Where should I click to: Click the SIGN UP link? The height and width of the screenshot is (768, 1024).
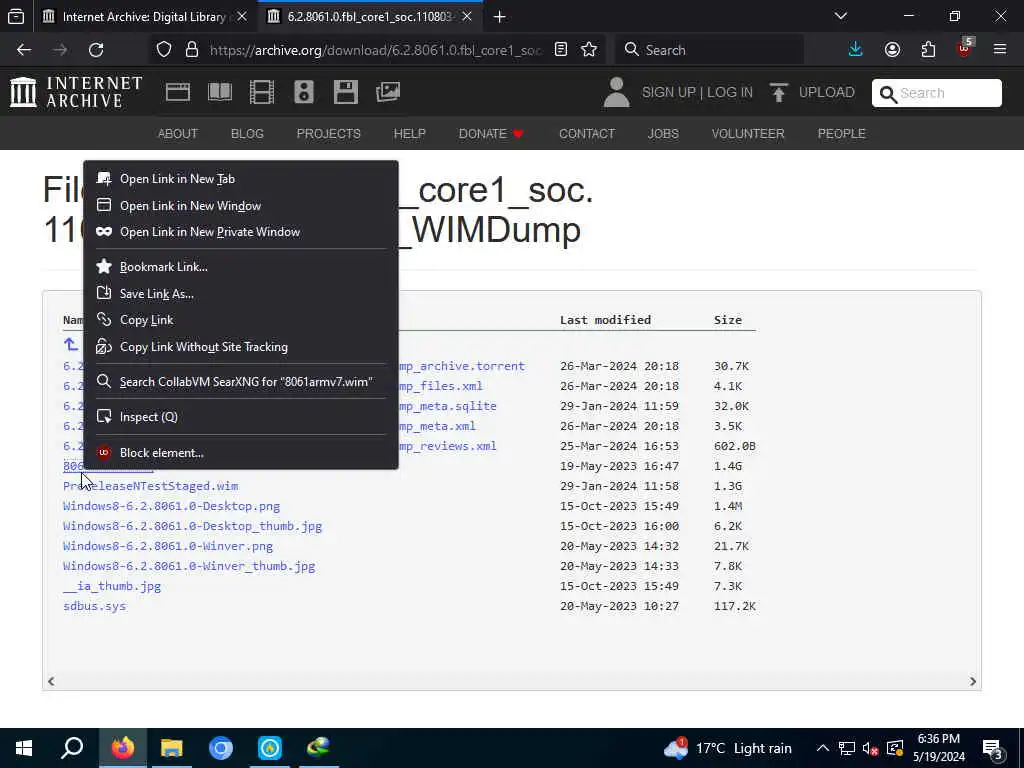(668, 93)
